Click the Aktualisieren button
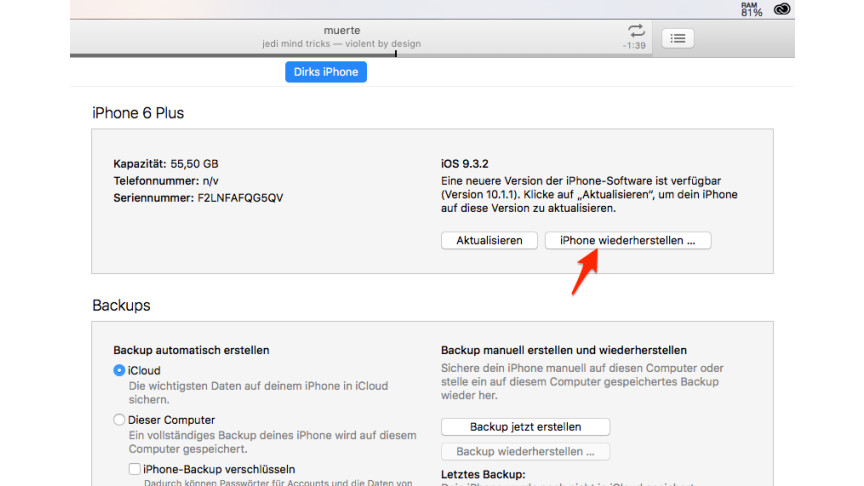The width and height of the screenshot is (864, 486). pyautogui.click(x=489, y=241)
